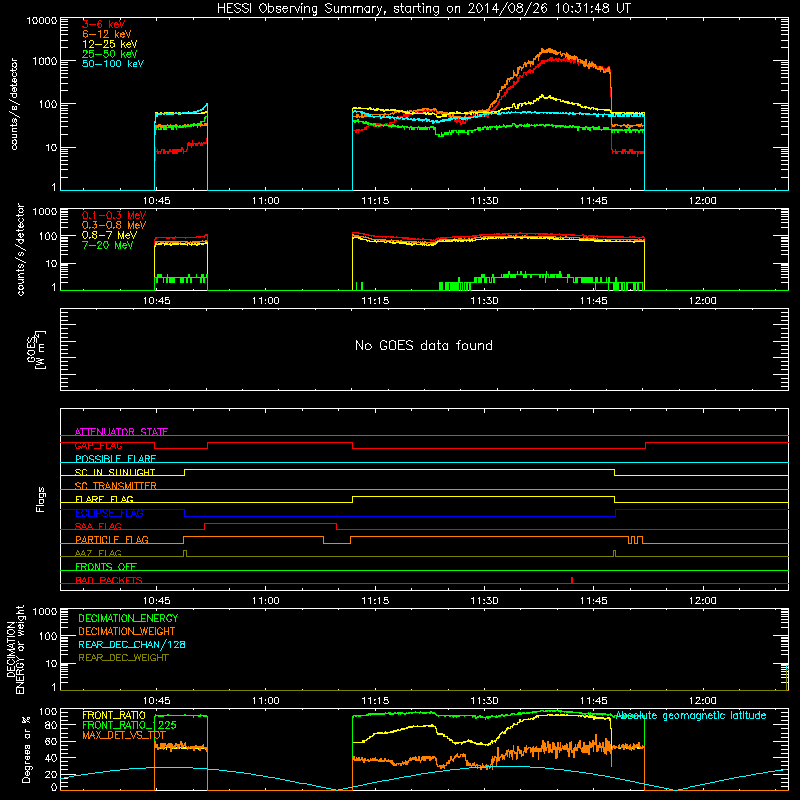Viewport: 800px width, 800px height.
Task: Click the 0.1-0.3 MeV legend entry
Action: pos(114,215)
